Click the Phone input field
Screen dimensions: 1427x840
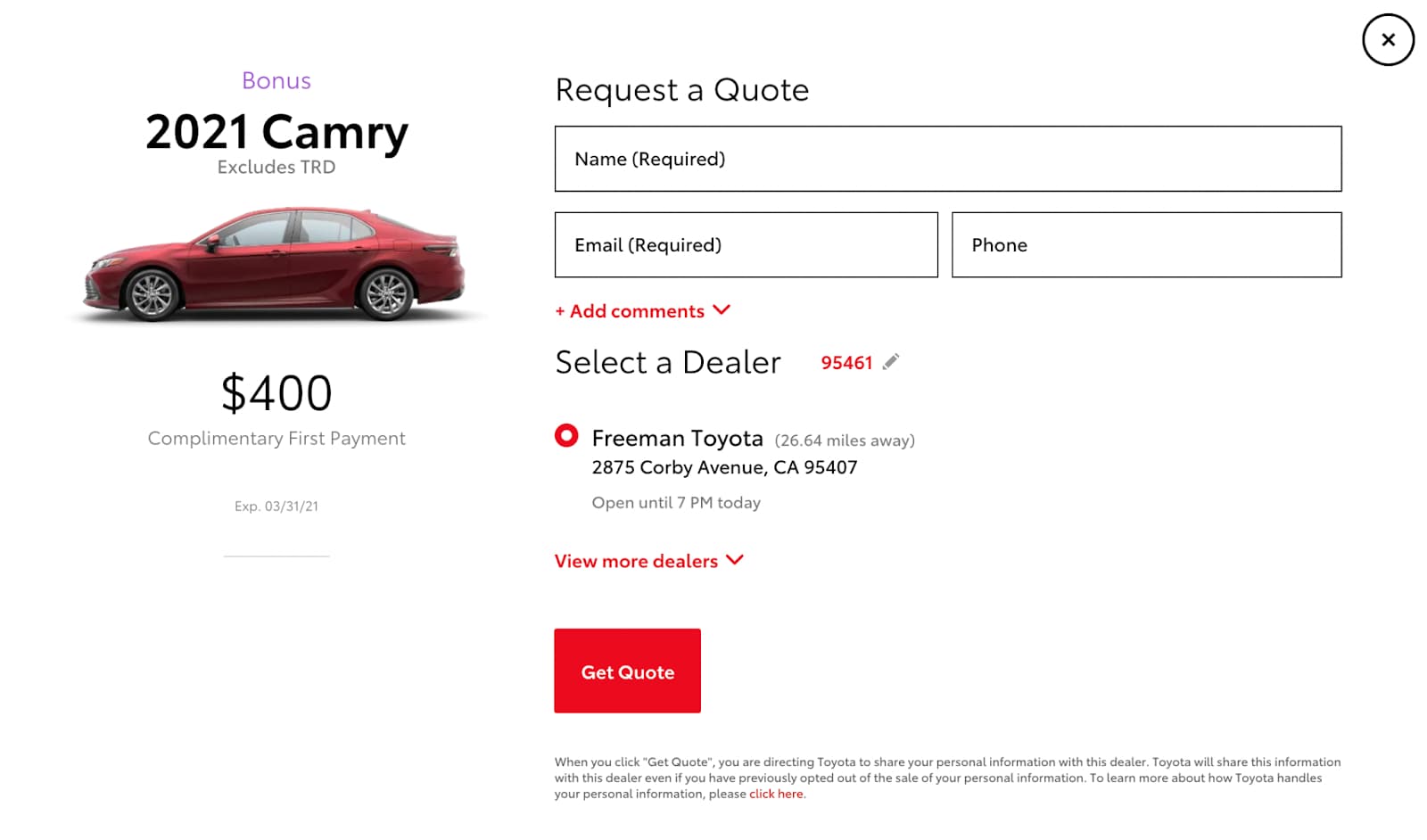1146,244
